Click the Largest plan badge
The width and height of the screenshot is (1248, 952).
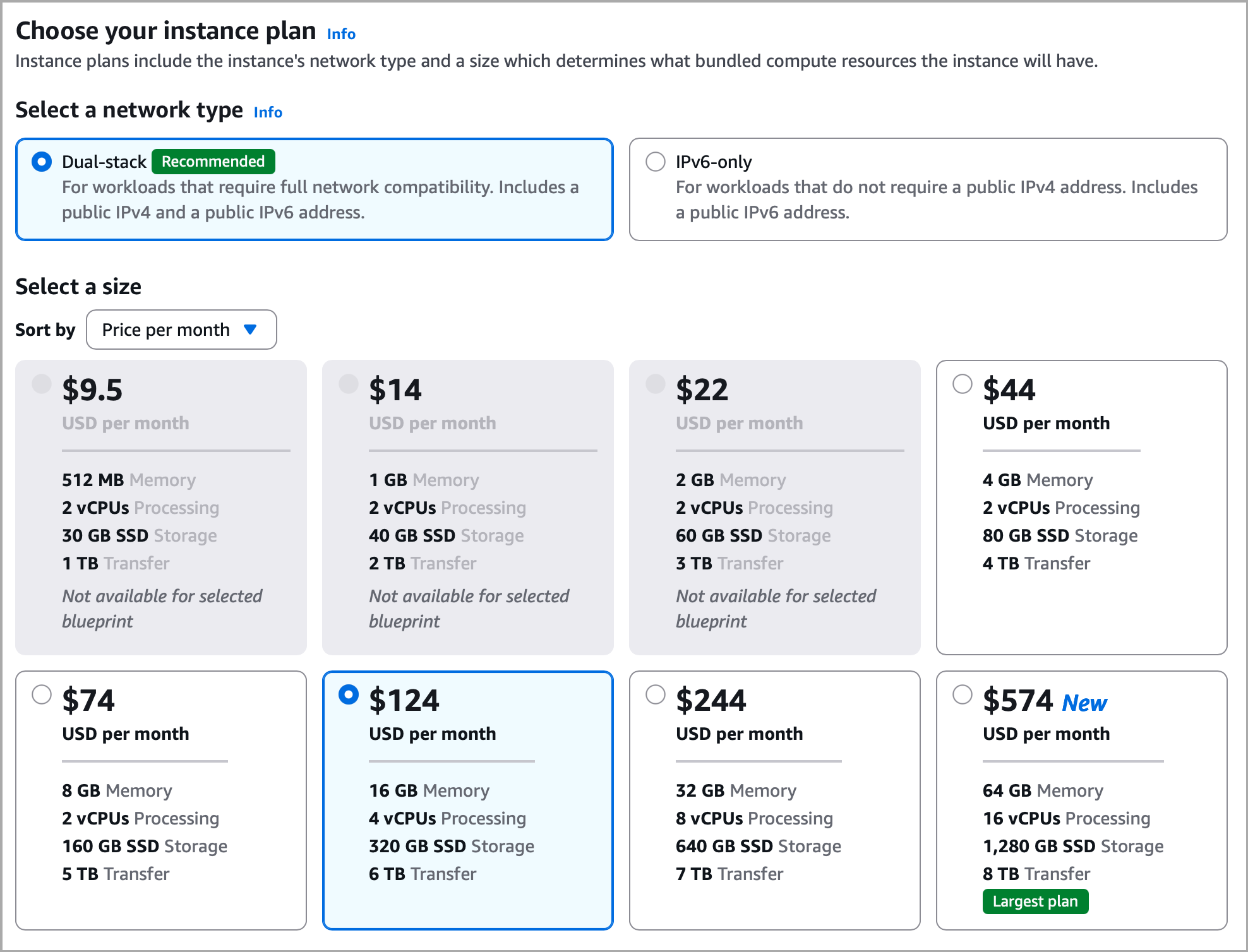point(1035,901)
